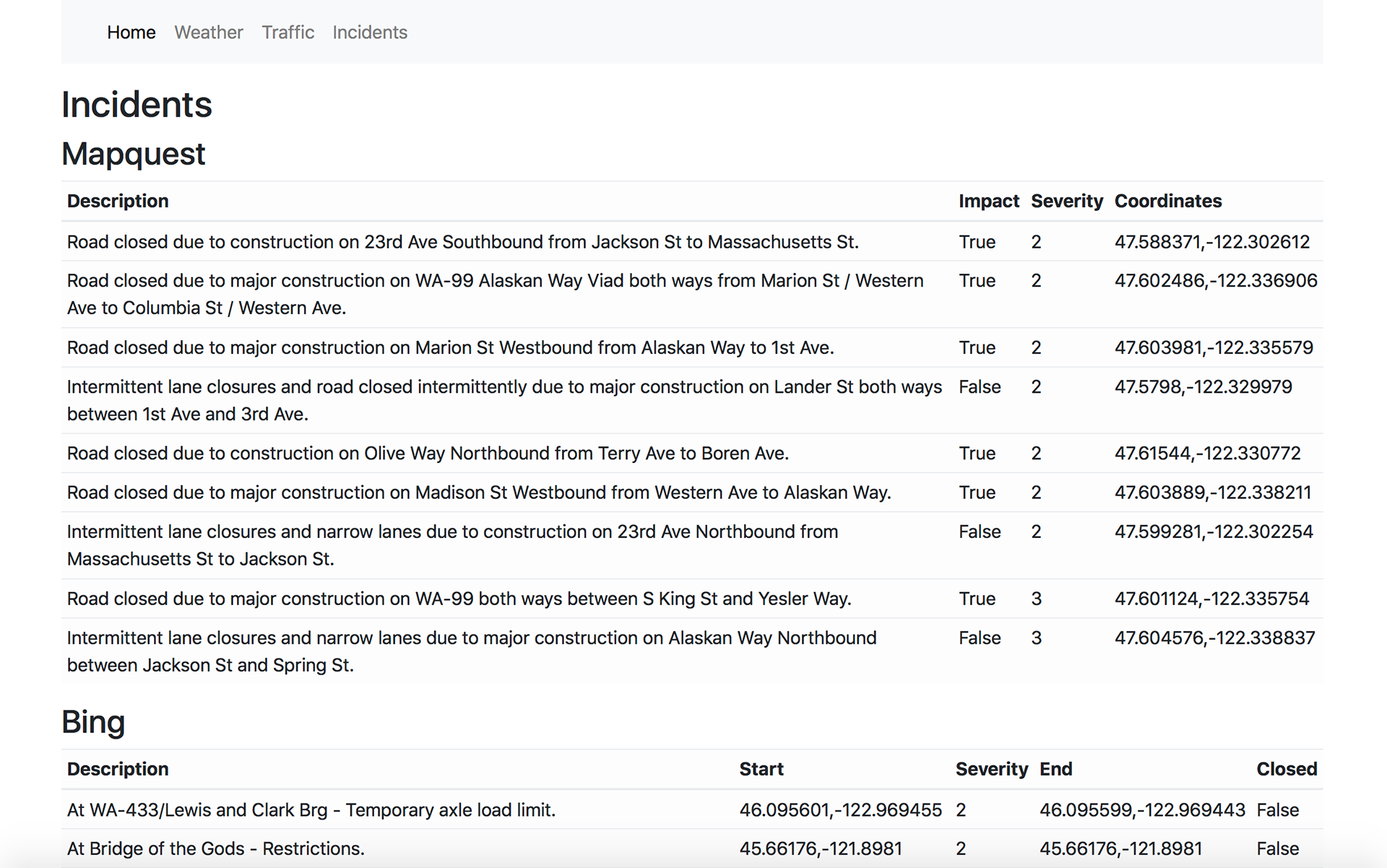Click the Impact column header
The height and width of the screenshot is (868, 1387).
[x=988, y=201]
